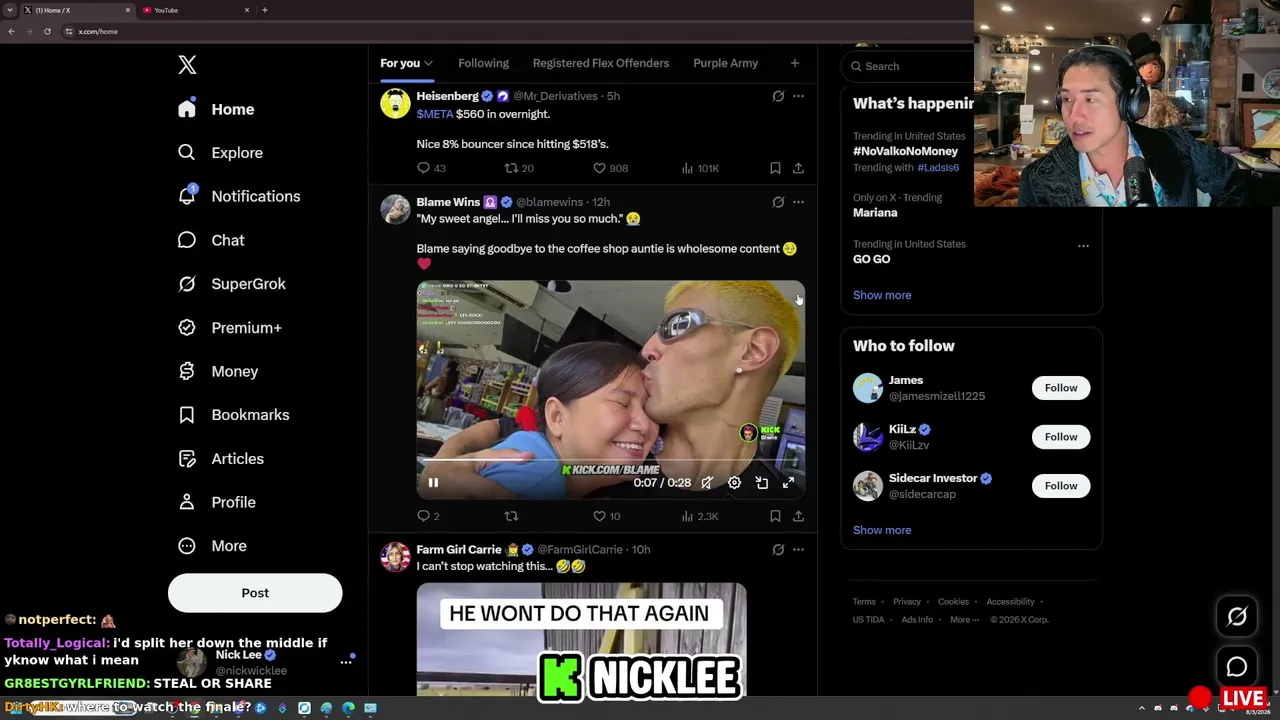
Task: Open Grok icon on Blame Wins post
Action: (778, 202)
